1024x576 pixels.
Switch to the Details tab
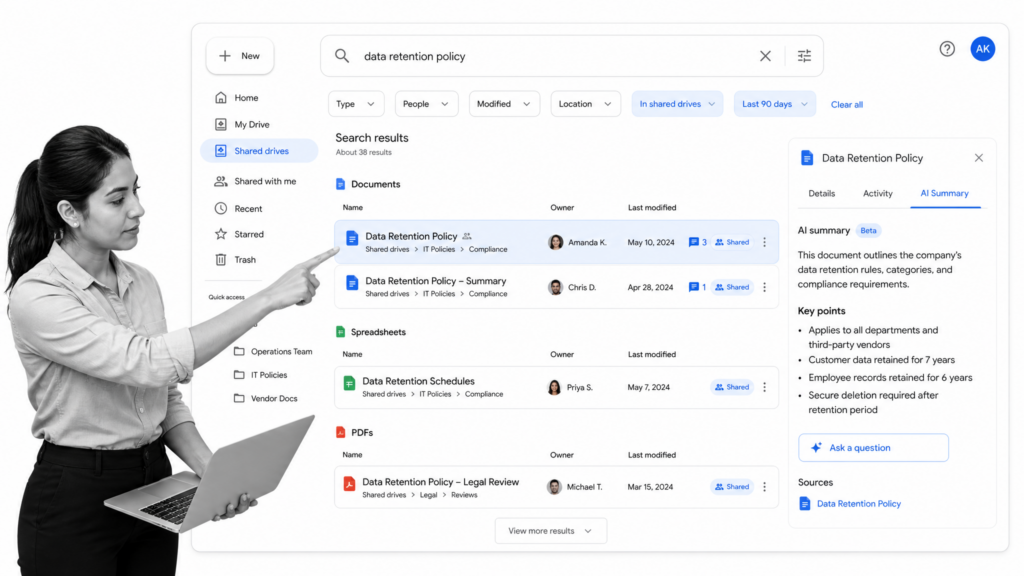822,193
